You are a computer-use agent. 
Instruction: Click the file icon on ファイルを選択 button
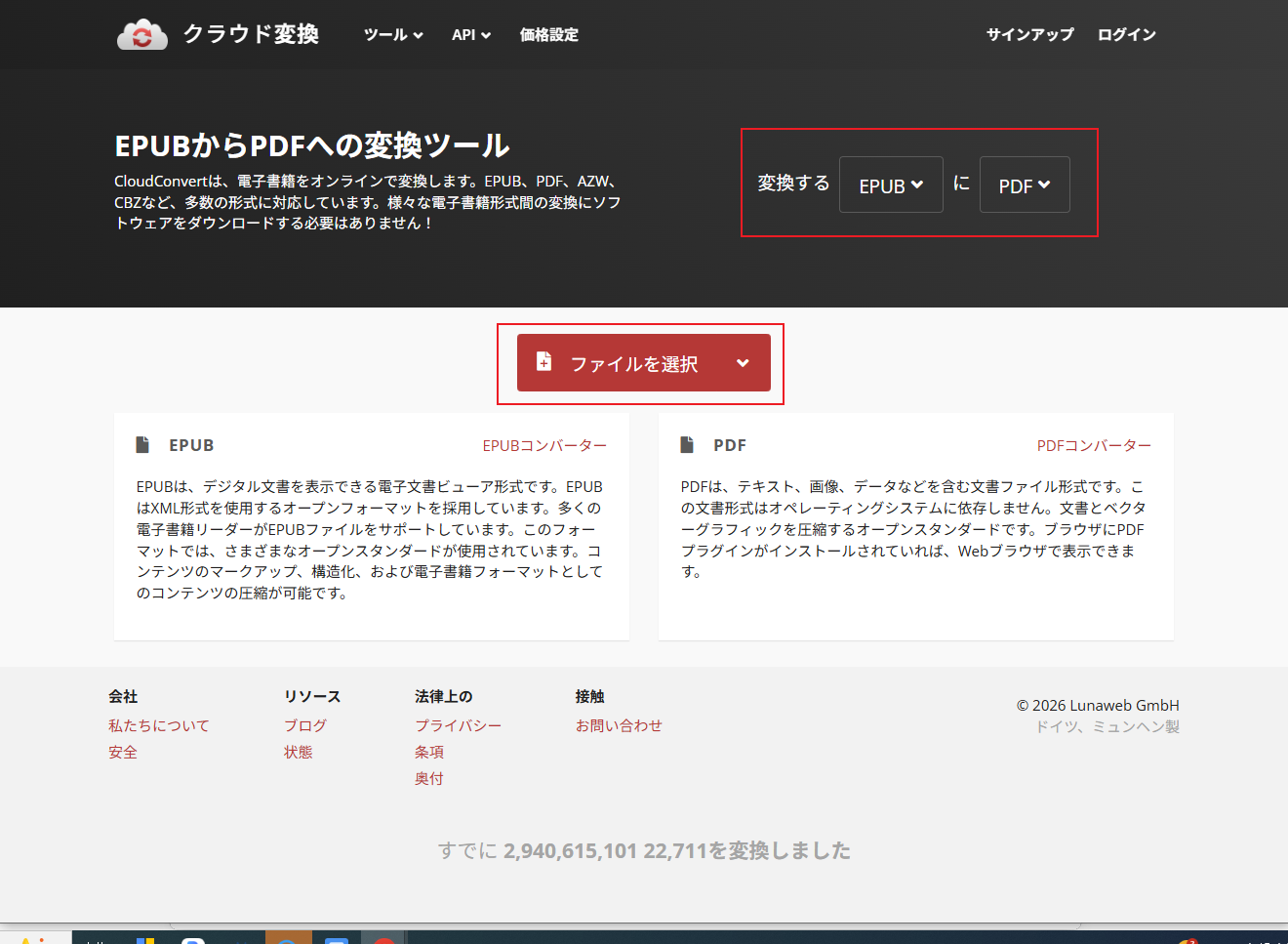543,362
